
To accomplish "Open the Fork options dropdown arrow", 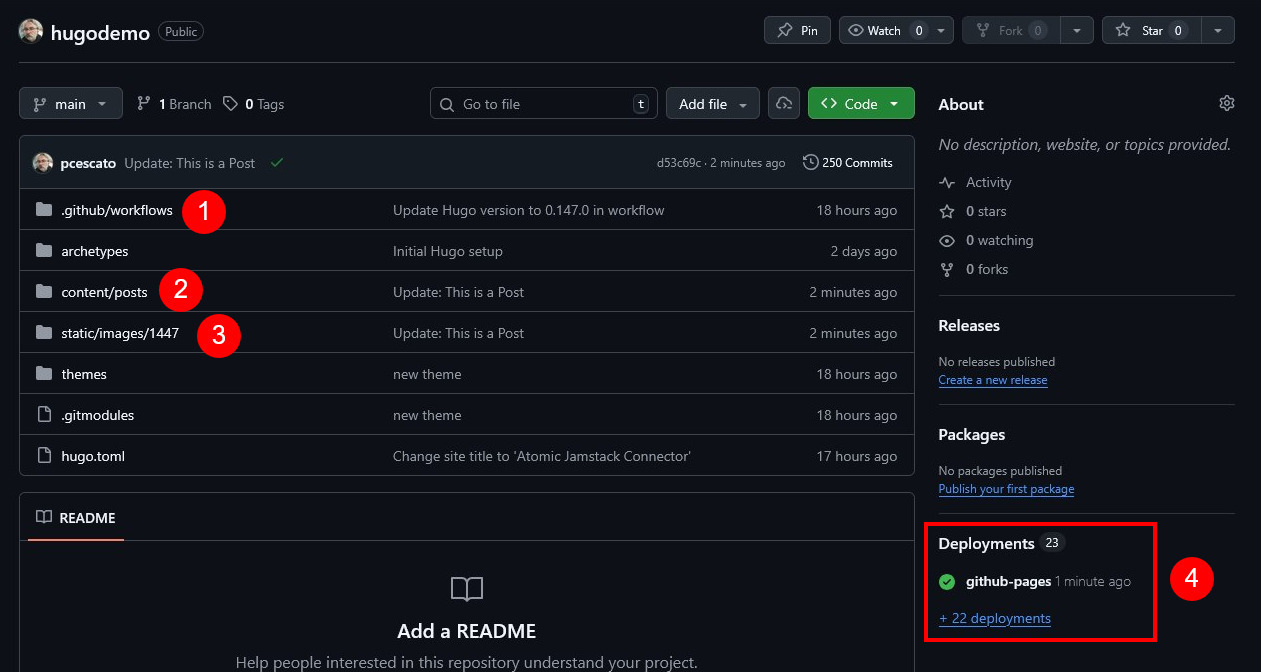I will pyautogui.click(x=1077, y=30).
